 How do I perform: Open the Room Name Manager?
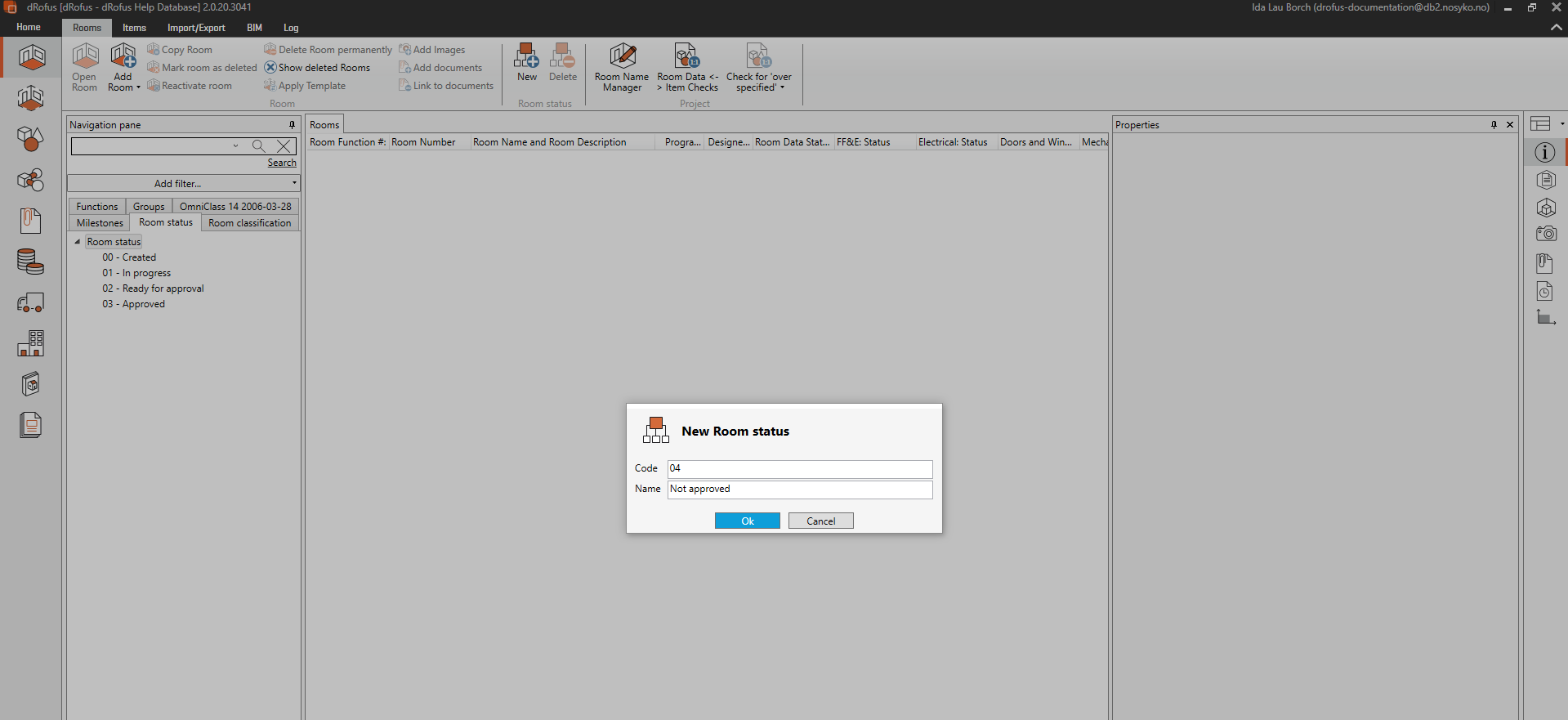pyautogui.click(x=622, y=68)
